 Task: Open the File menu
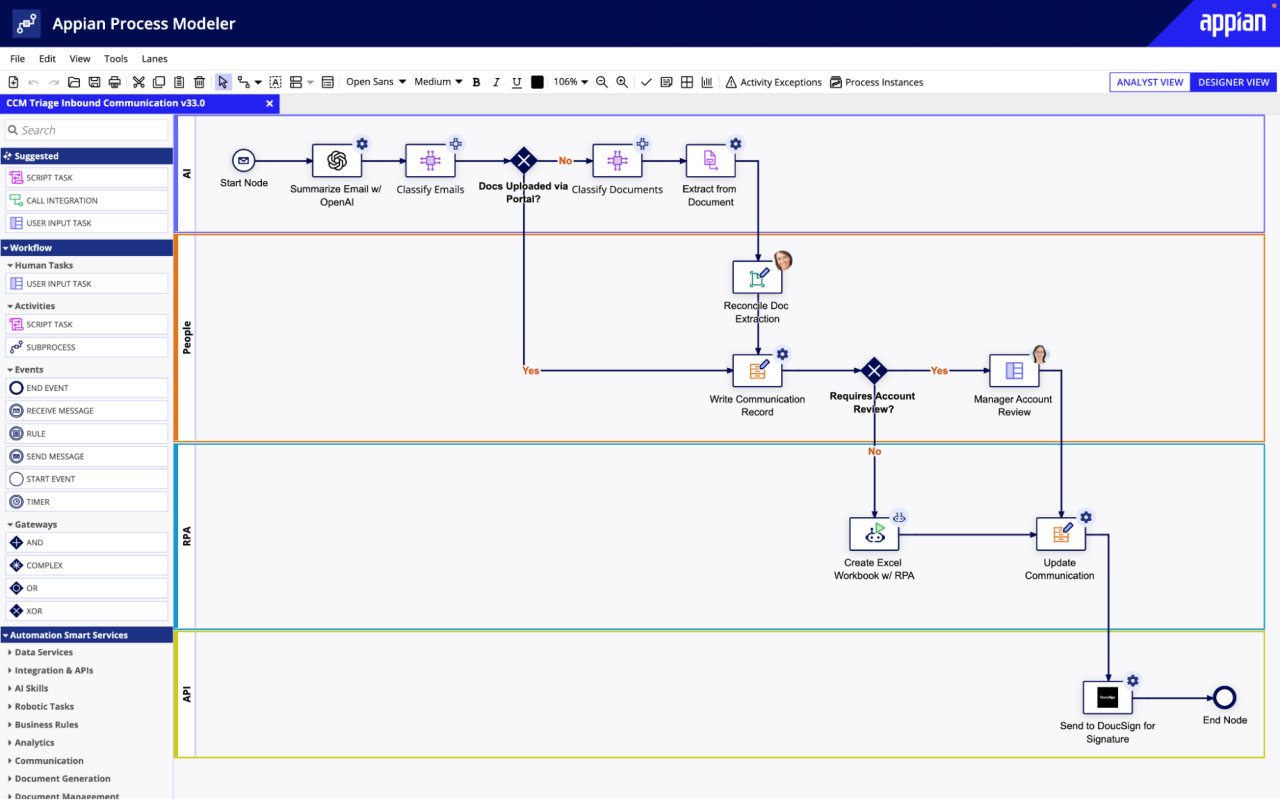18,59
